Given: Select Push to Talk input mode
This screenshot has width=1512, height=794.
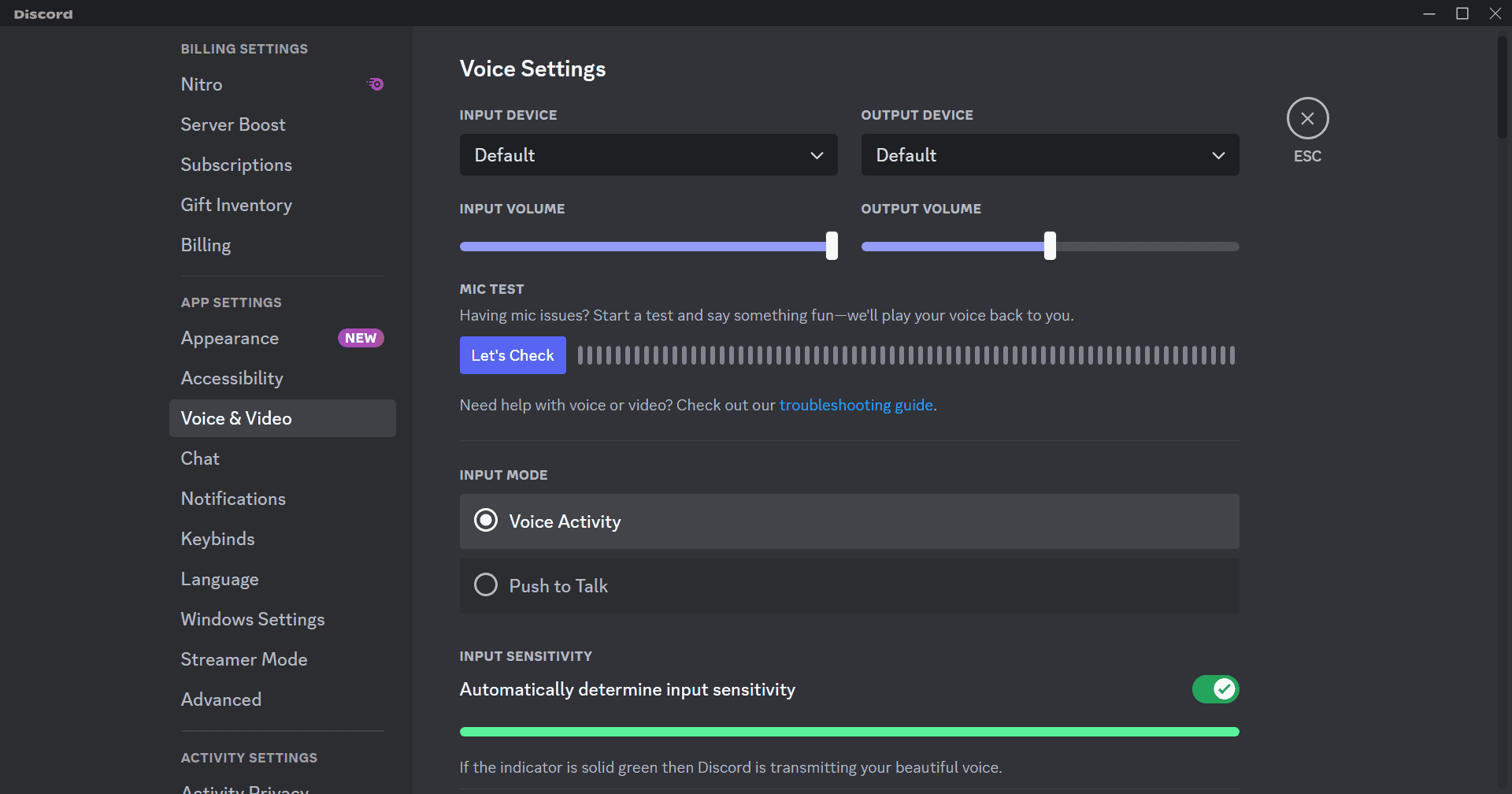Looking at the screenshot, I should [849, 586].
